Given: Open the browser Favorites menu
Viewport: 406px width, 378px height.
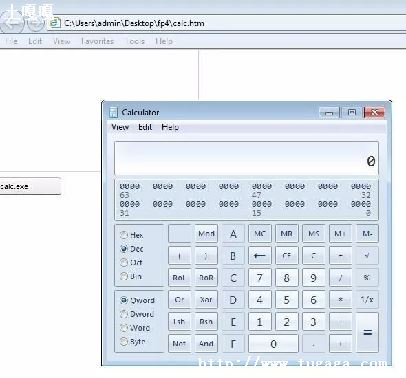Looking at the screenshot, I should (98, 41).
